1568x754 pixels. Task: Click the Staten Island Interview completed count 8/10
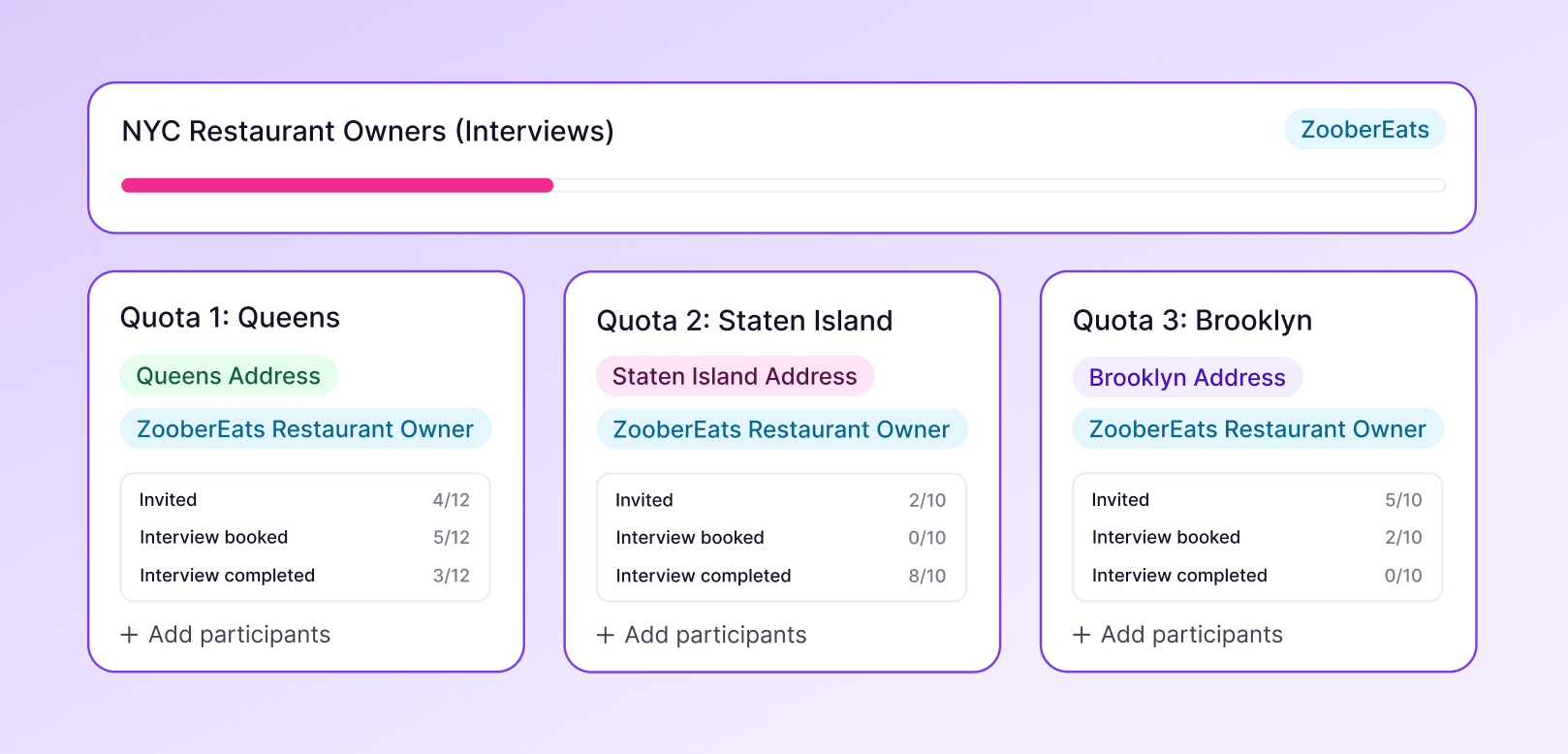tap(927, 576)
